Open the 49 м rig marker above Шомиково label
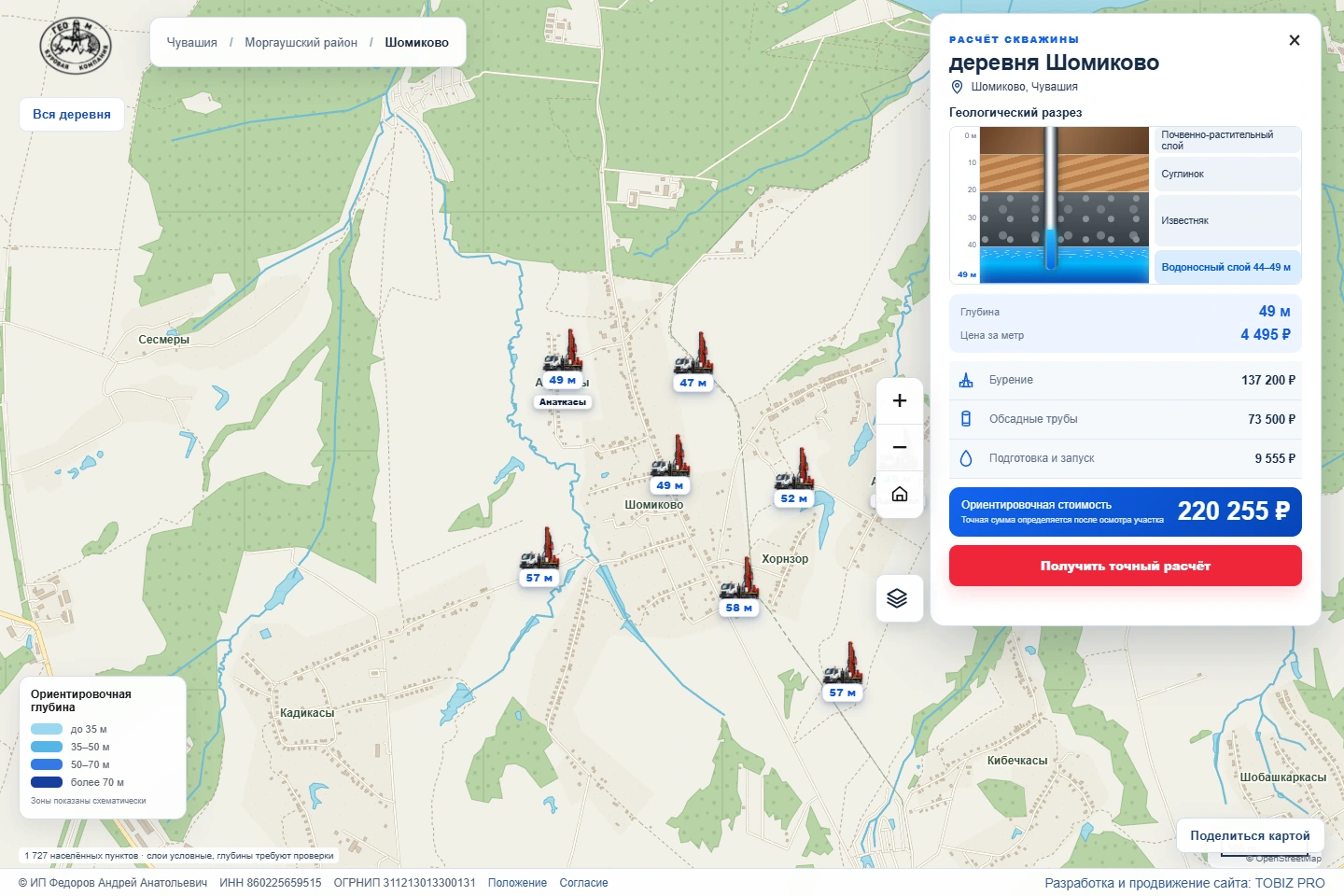This screenshot has width=1344, height=896. (670, 465)
